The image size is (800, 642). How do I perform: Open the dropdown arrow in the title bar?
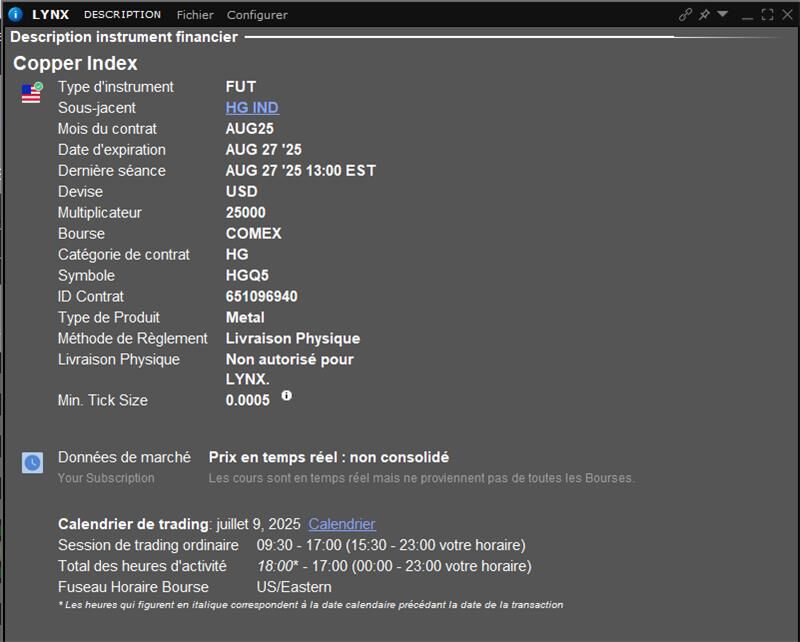(x=722, y=15)
